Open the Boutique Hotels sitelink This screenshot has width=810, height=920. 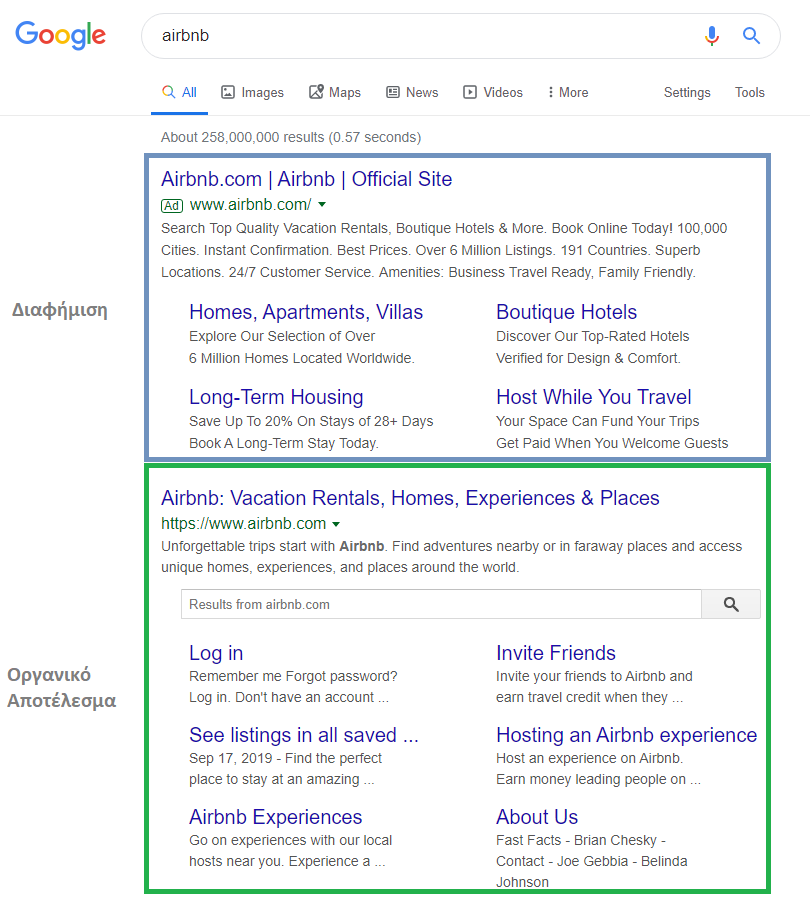coord(567,312)
